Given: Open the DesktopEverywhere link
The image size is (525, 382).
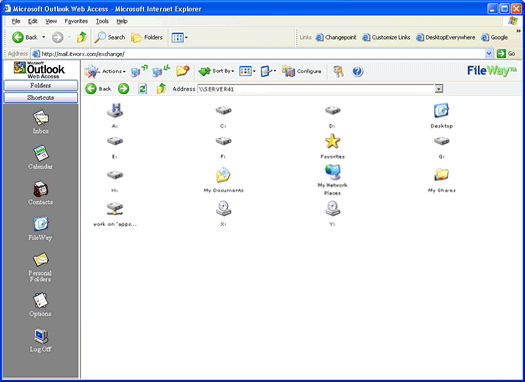Looking at the screenshot, I should pos(446,37).
